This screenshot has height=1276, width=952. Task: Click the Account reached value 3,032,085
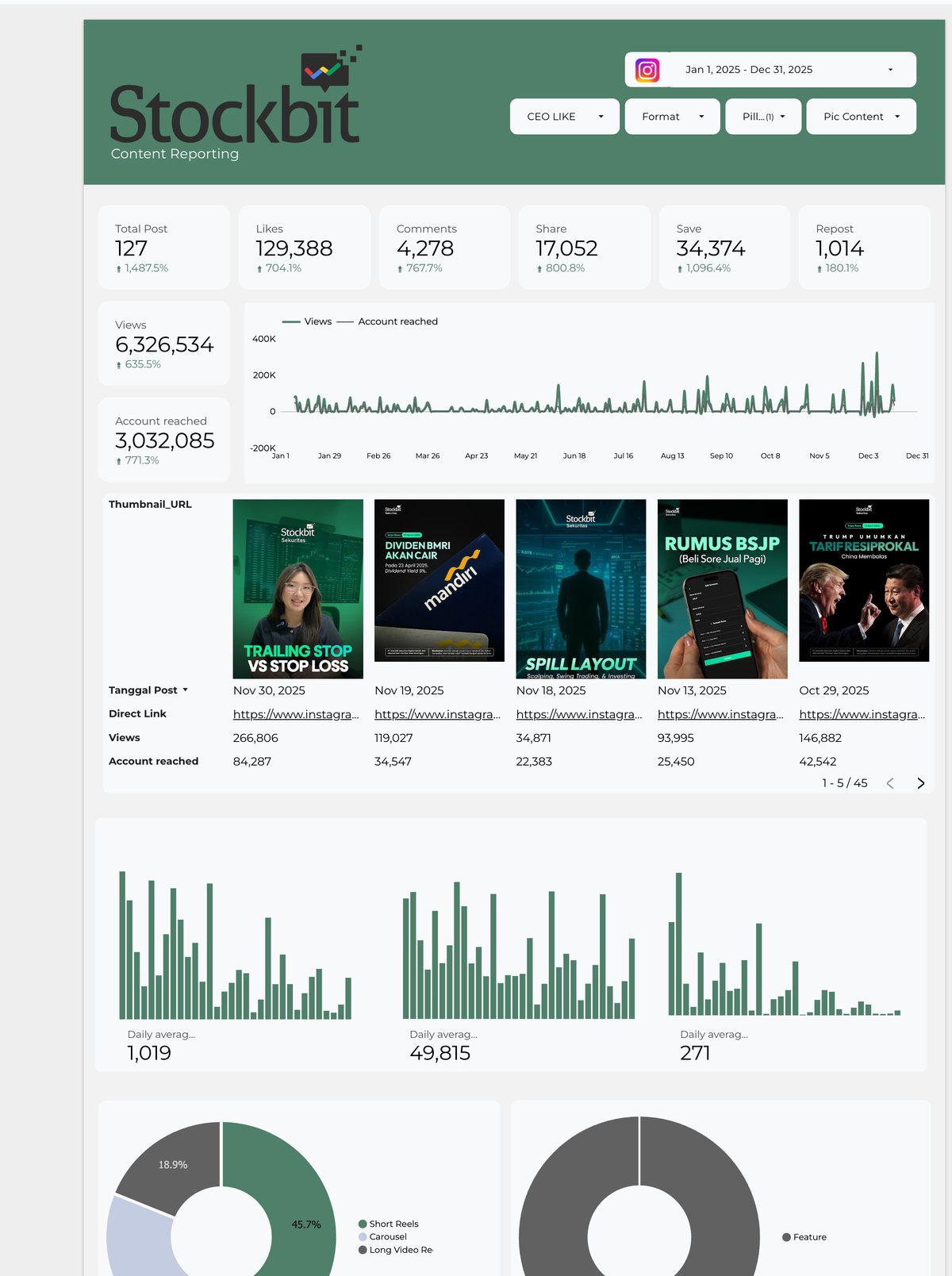click(x=165, y=440)
